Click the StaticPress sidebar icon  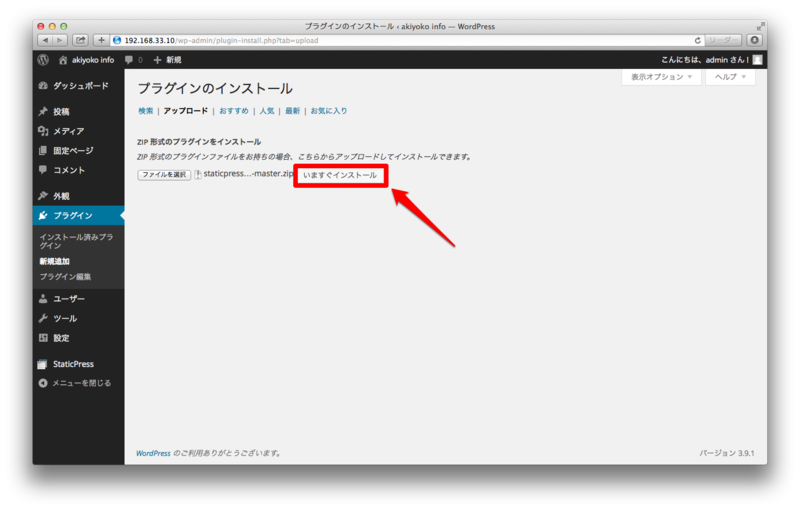point(42,364)
